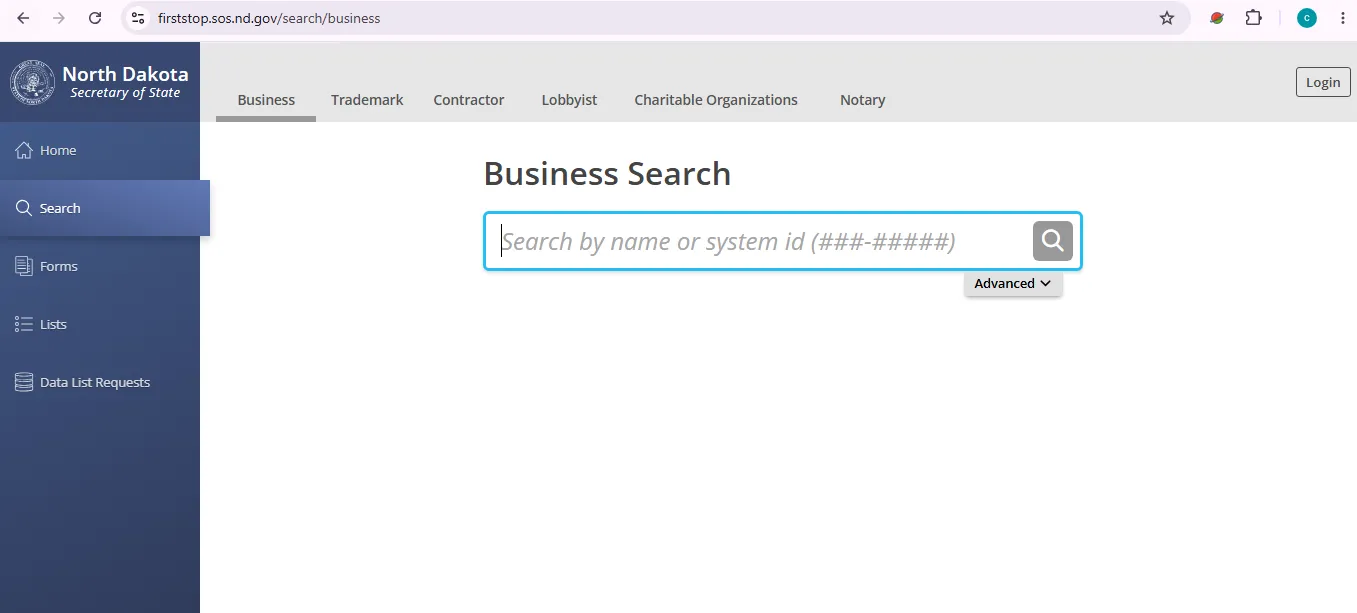
Task: Click the Data List Requests database icon
Action: click(24, 382)
